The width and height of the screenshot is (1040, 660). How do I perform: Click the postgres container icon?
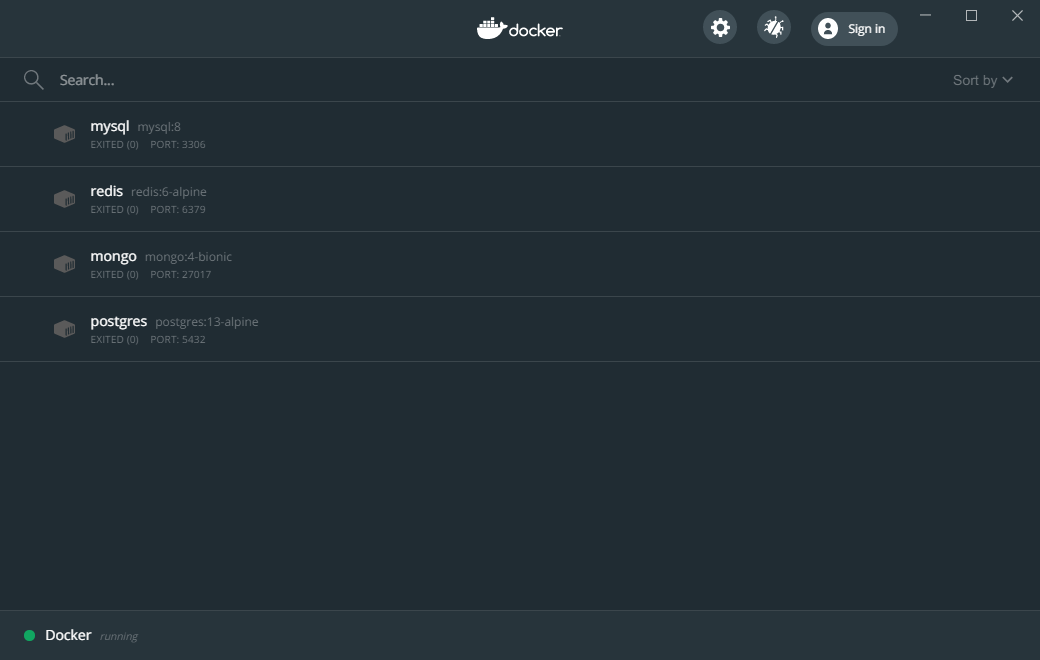tap(64, 329)
